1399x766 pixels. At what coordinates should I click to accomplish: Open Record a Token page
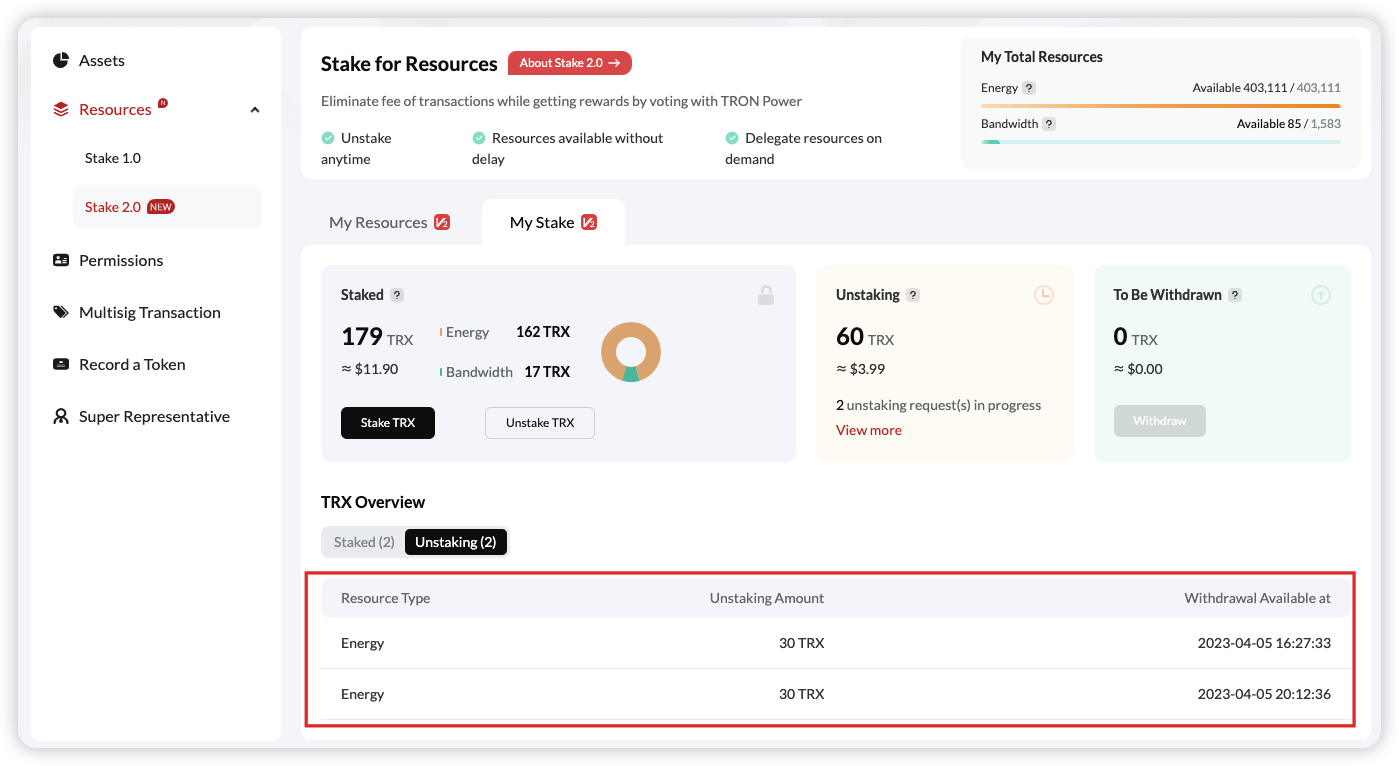tap(132, 364)
